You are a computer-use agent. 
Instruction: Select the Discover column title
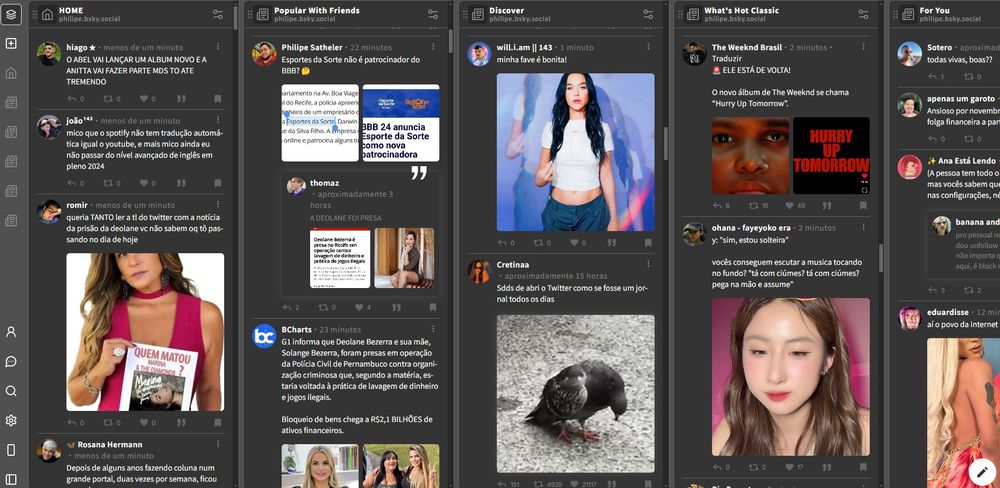506,10
